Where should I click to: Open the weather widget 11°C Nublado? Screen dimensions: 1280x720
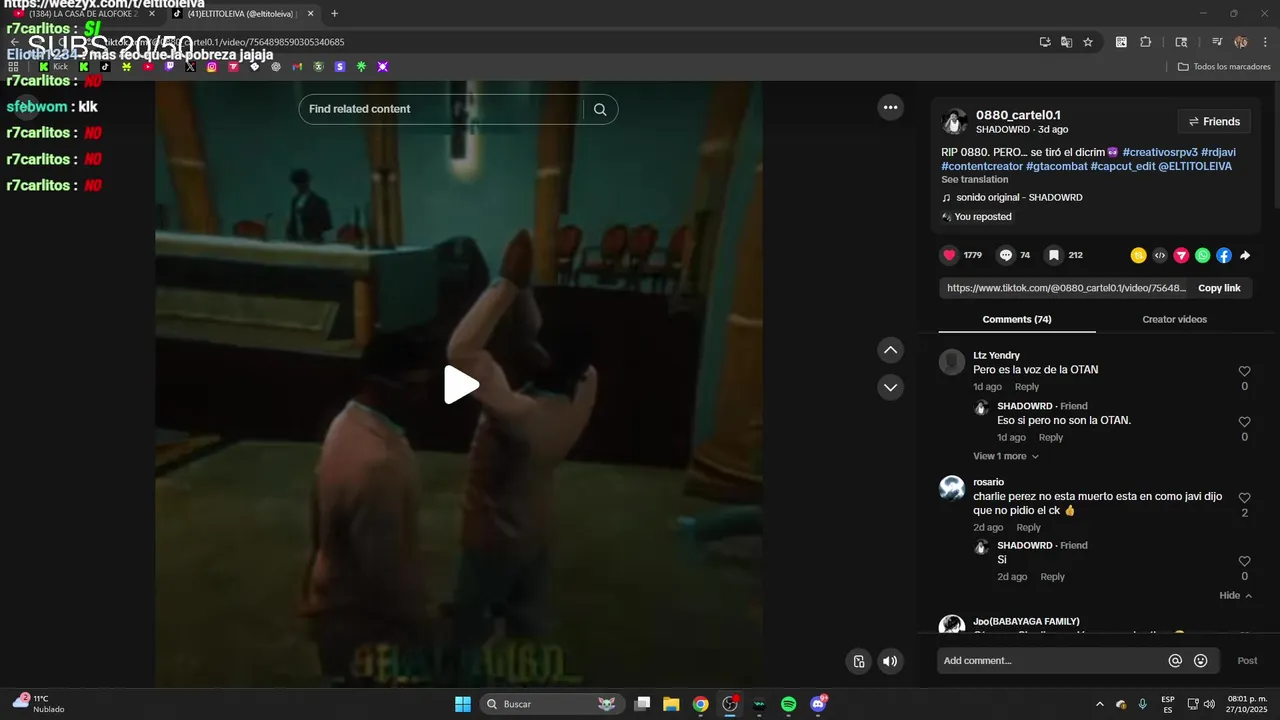tap(38, 703)
